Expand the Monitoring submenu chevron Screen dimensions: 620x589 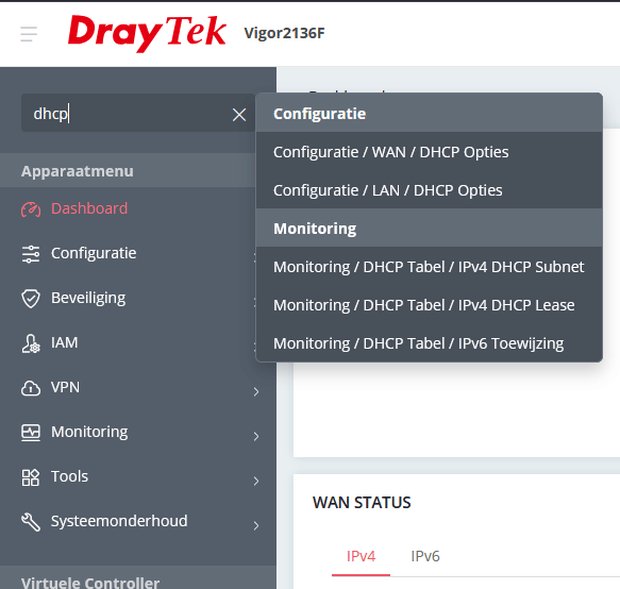(256, 436)
